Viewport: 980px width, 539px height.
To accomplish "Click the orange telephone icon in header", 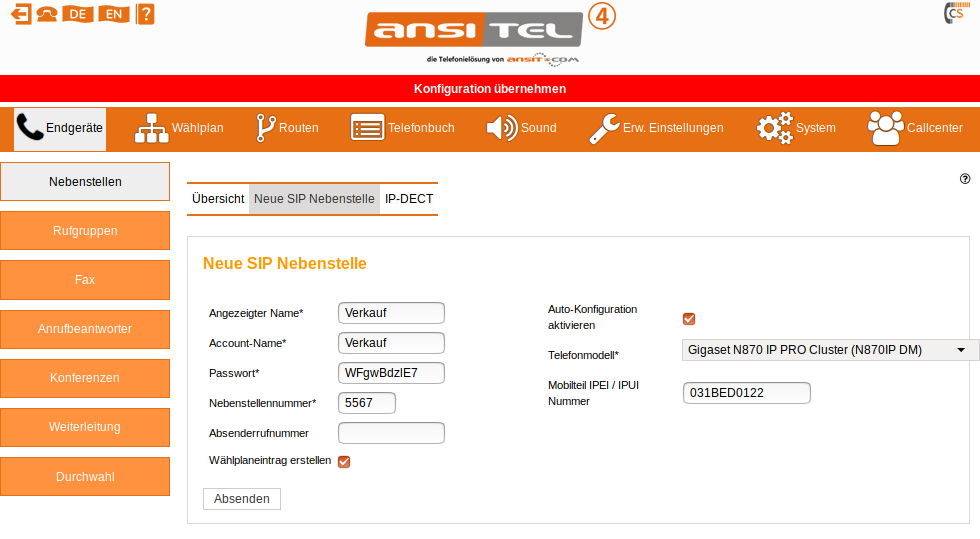I will click(47, 14).
